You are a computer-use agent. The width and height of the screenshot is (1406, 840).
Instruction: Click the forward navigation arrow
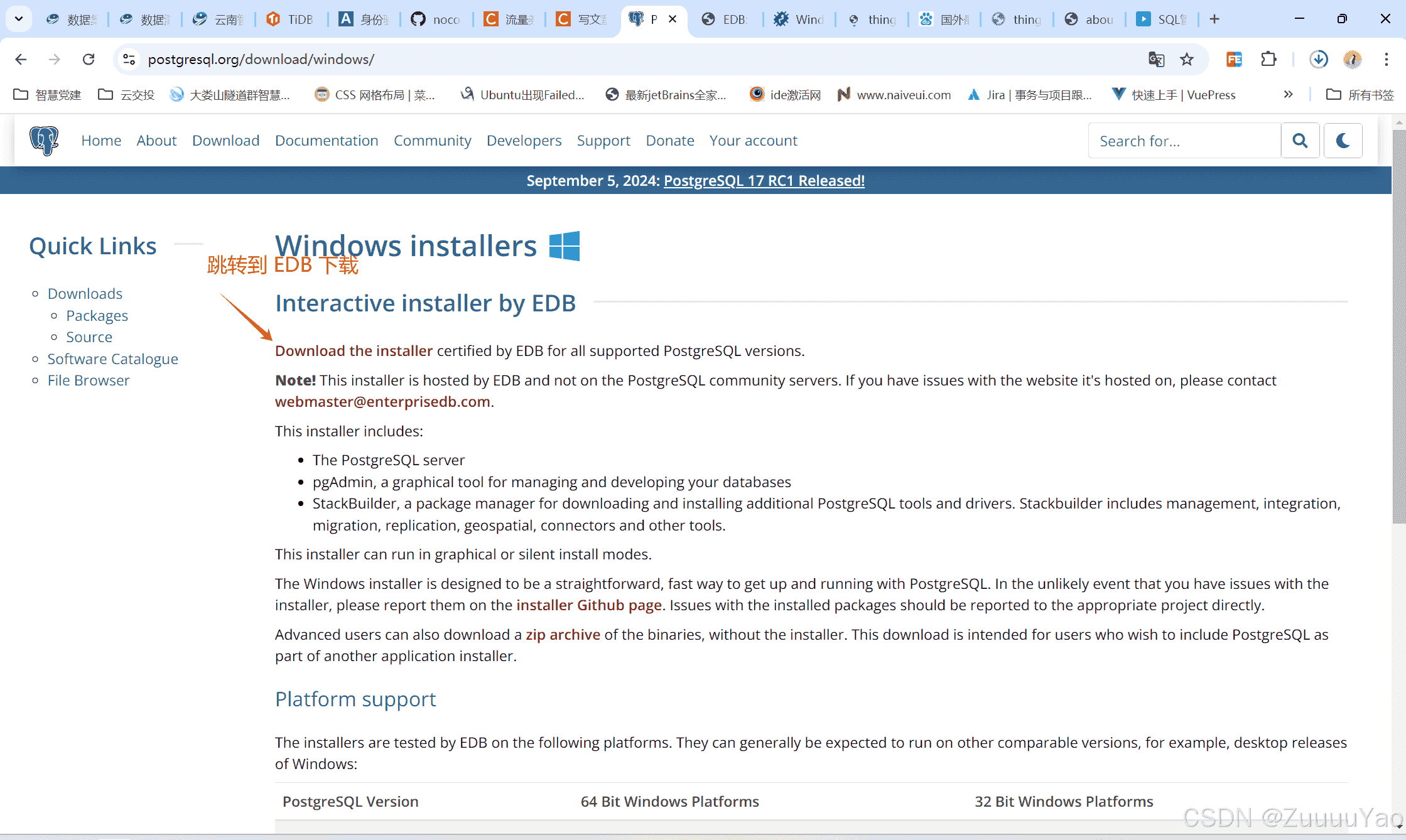click(55, 59)
